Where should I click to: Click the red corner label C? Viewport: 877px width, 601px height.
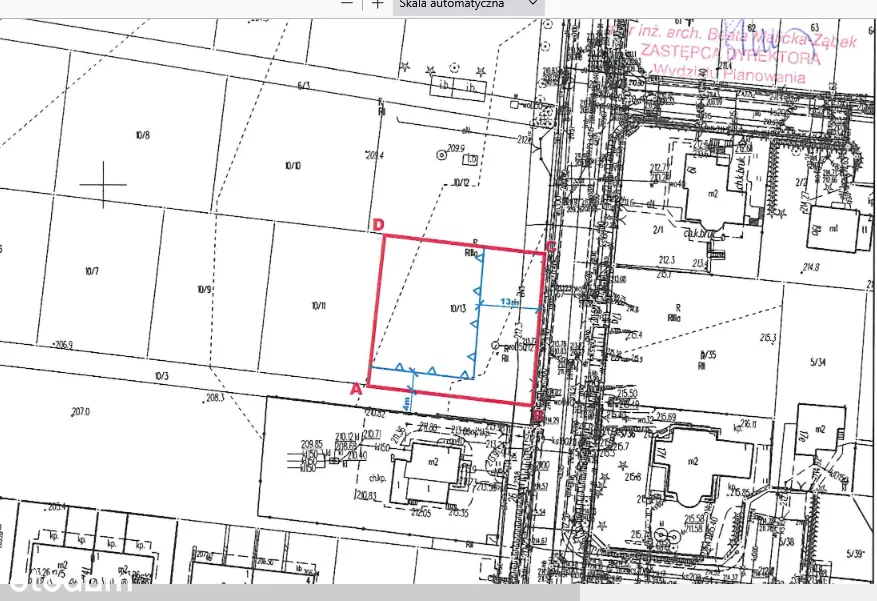(551, 246)
